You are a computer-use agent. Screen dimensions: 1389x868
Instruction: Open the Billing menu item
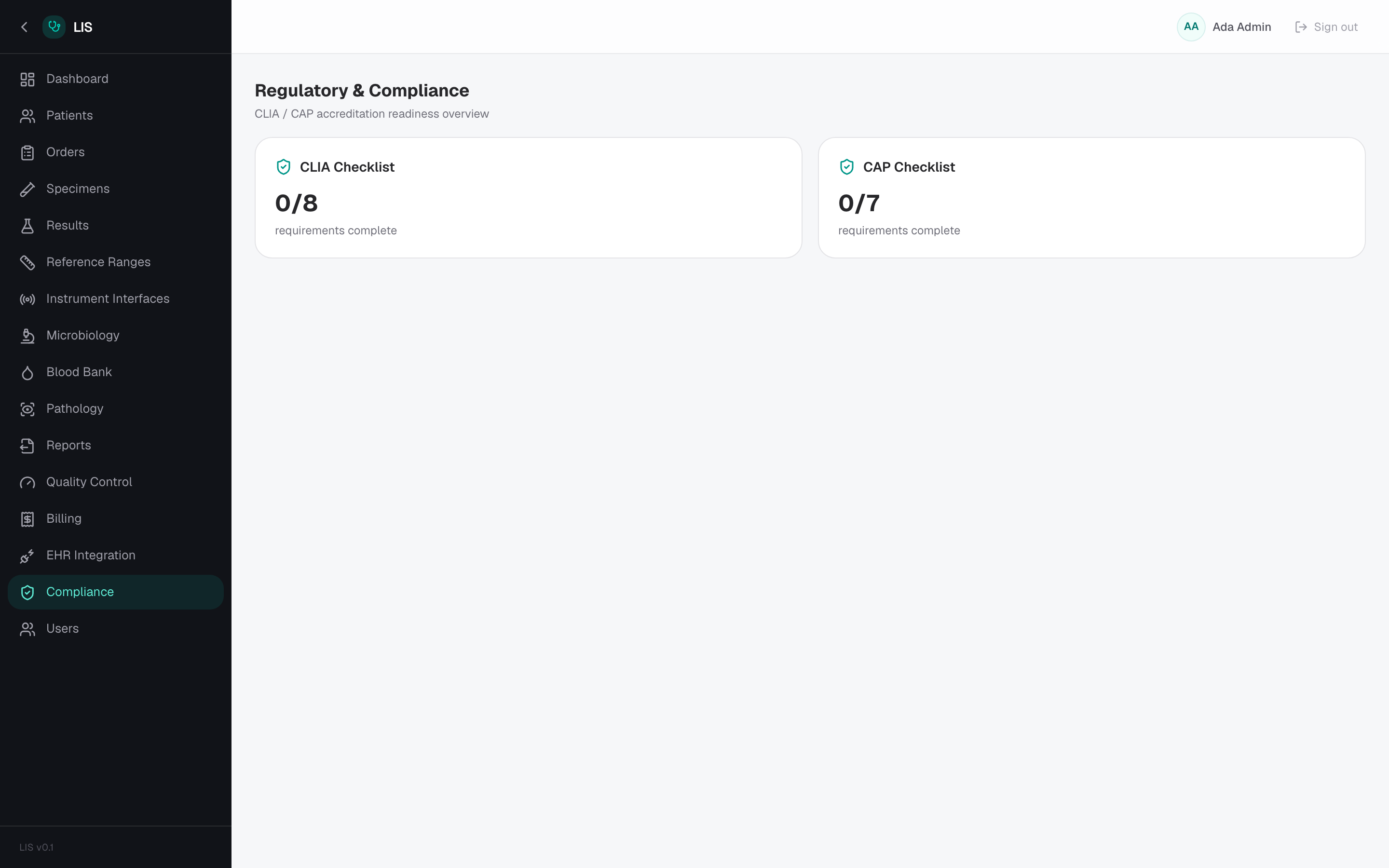pyautogui.click(x=115, y=519)
